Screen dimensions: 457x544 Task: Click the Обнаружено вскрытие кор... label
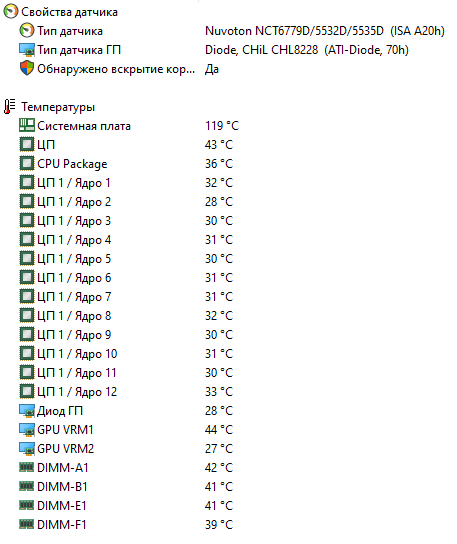pos(116,69)
